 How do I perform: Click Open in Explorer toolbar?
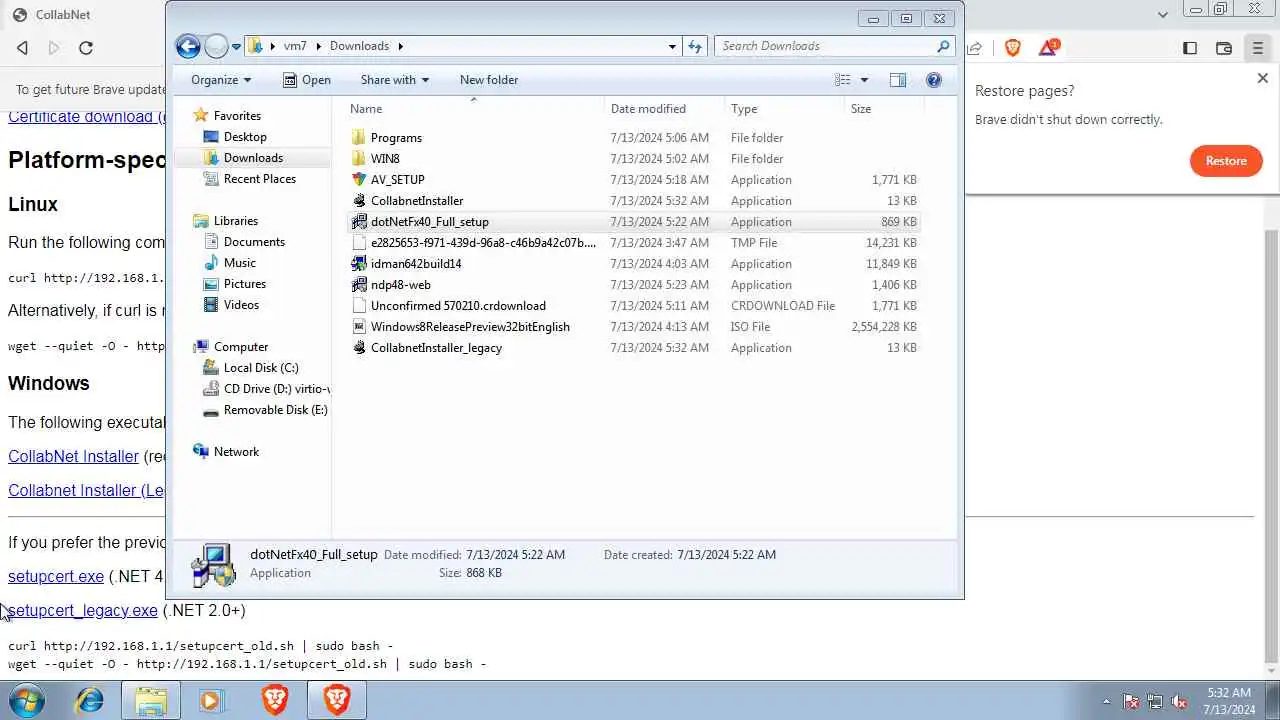[307, 80]
